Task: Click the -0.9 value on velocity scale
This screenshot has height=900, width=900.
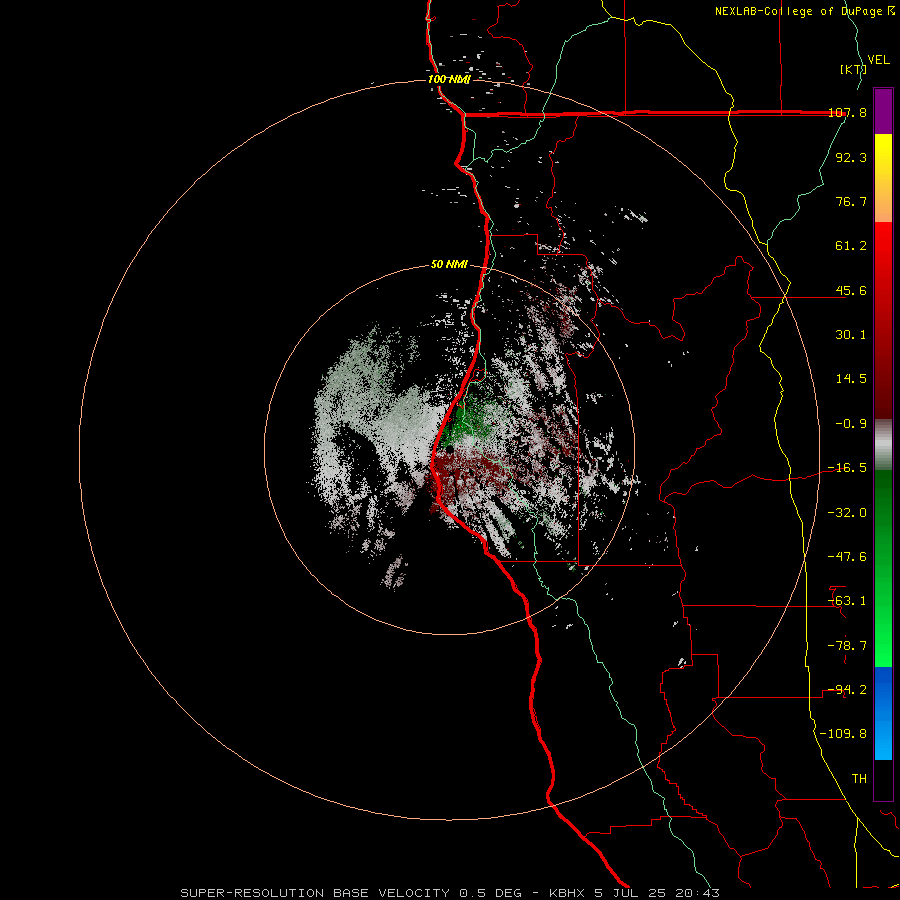Action: [851, 424]
